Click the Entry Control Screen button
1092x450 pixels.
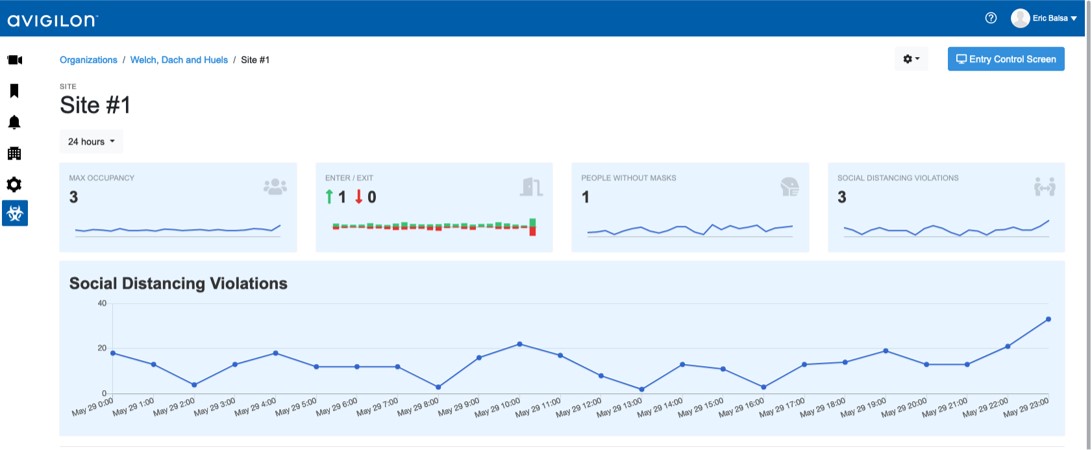point(1006,59)
